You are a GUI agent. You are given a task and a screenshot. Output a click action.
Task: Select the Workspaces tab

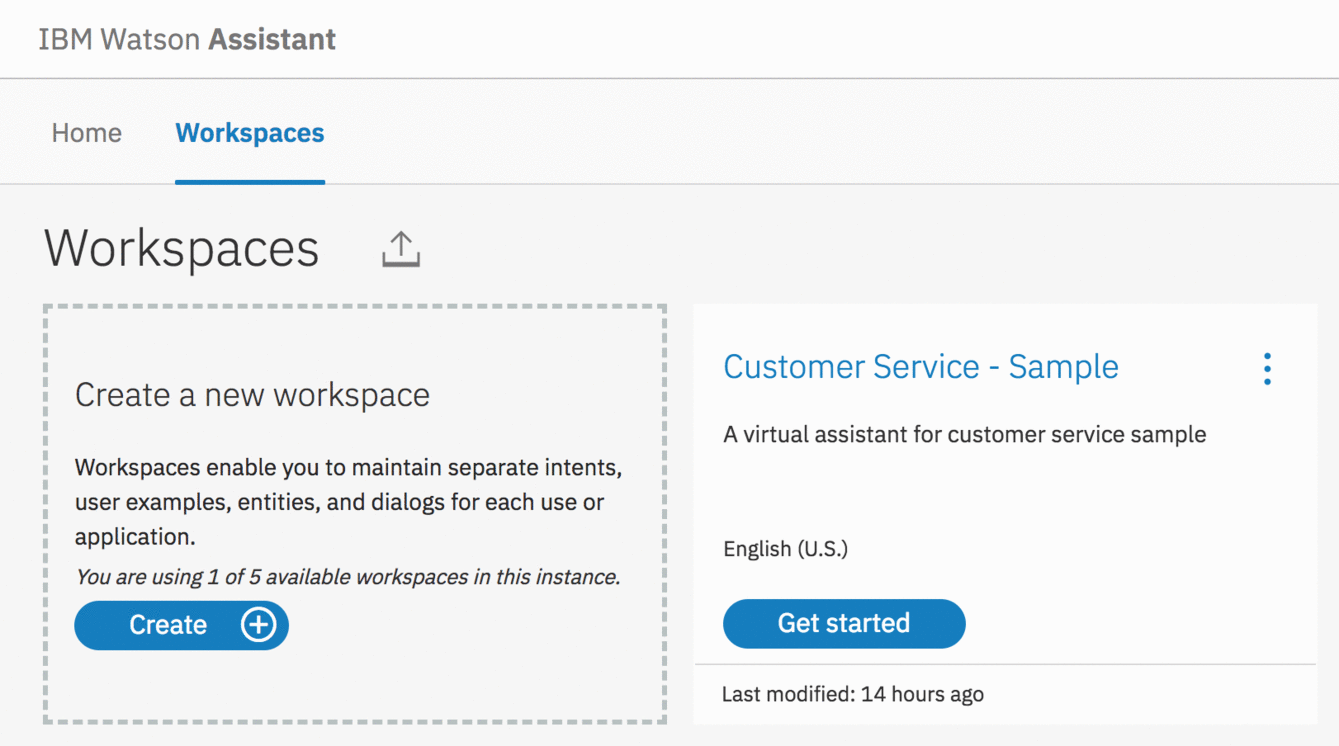pyautogui.click(x=250, y=133)
